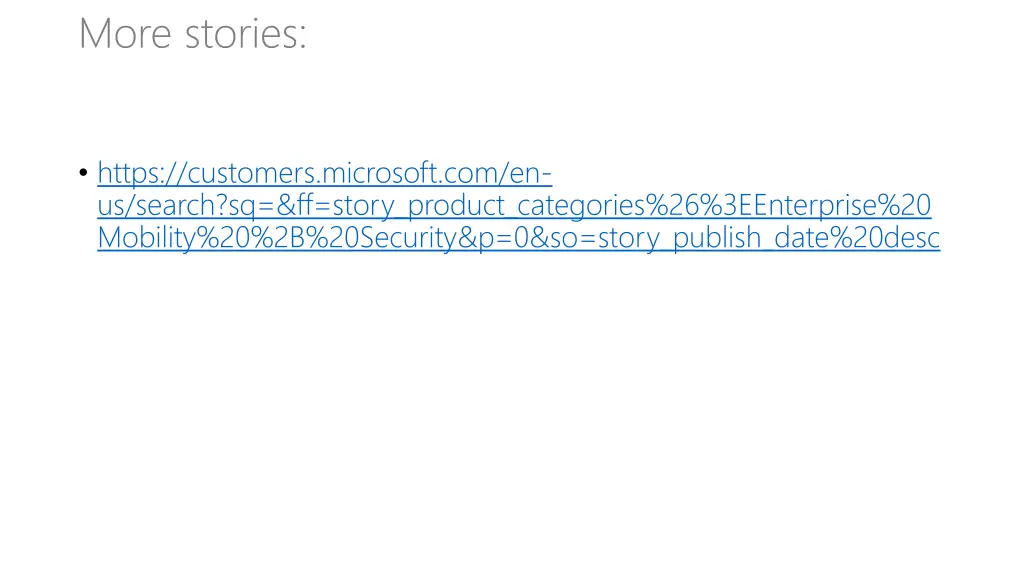This screenshot has height=576, width=1024.
Task: Click the word "Mobility" in the link
Action: pos(147,238)
